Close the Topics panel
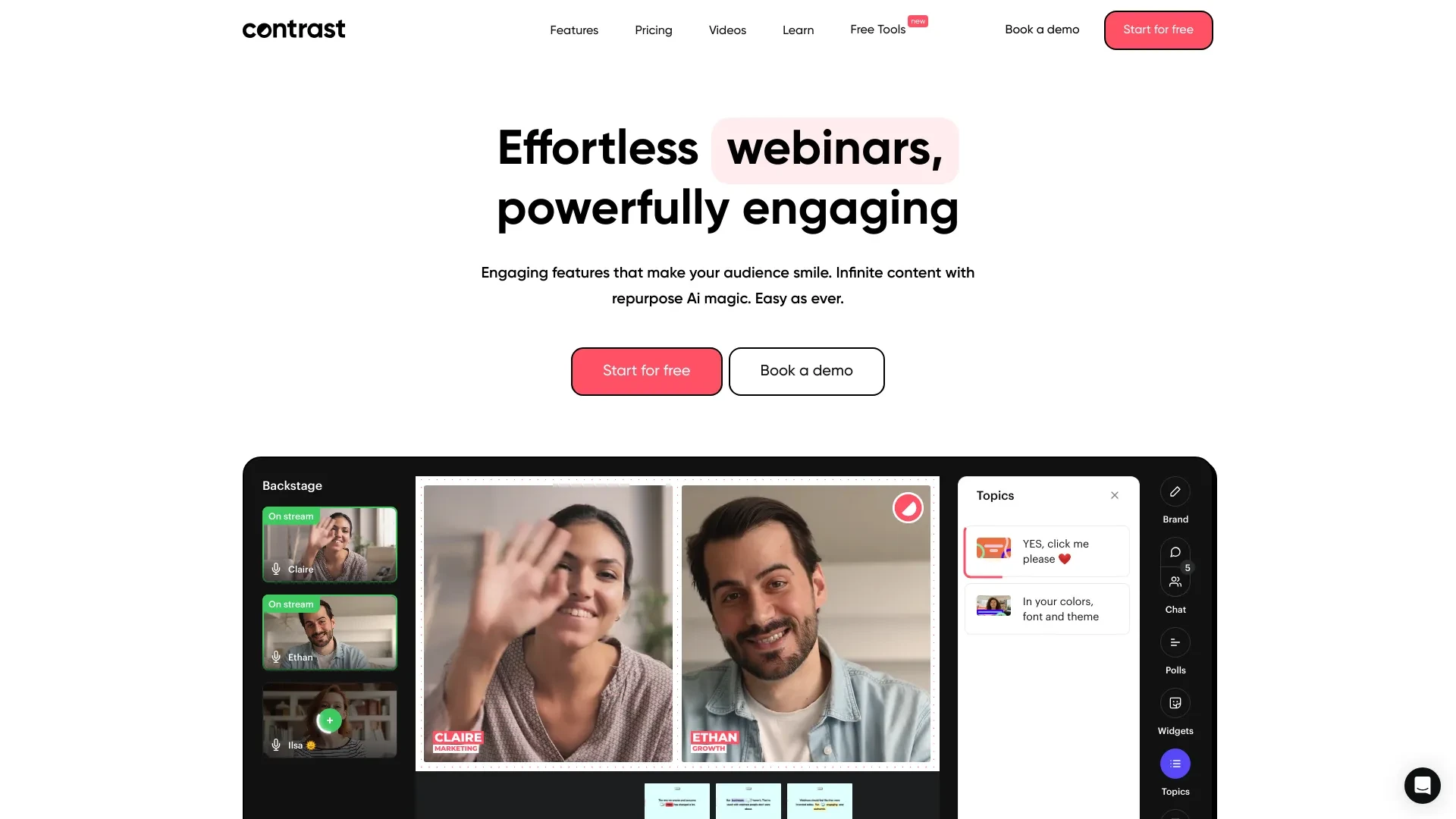Screen dimensions: 1456x819 pyautogui.click(x=1115, y=495)
